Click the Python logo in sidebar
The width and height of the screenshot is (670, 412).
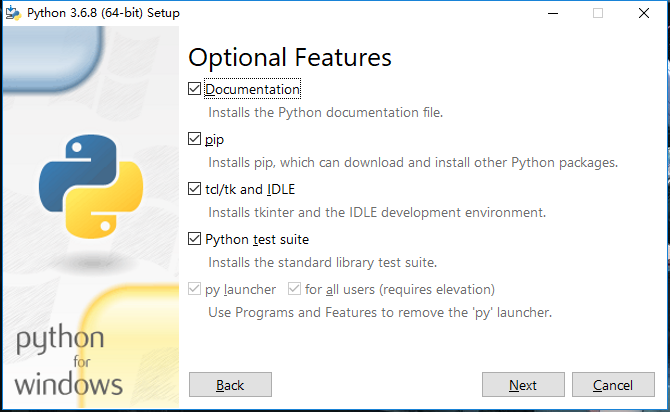pos(86,185)
